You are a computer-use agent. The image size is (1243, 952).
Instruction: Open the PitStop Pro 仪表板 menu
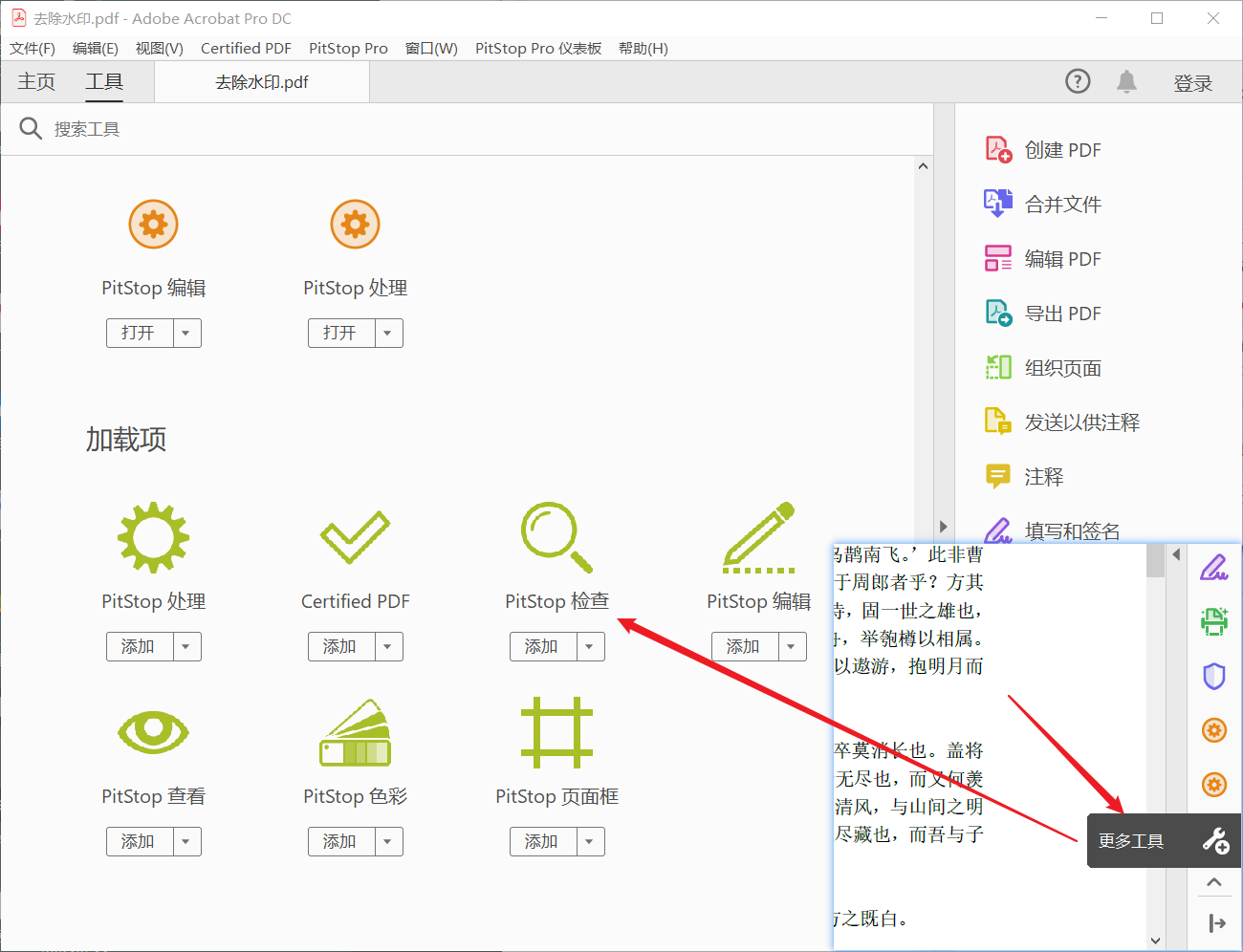point(538,49)
